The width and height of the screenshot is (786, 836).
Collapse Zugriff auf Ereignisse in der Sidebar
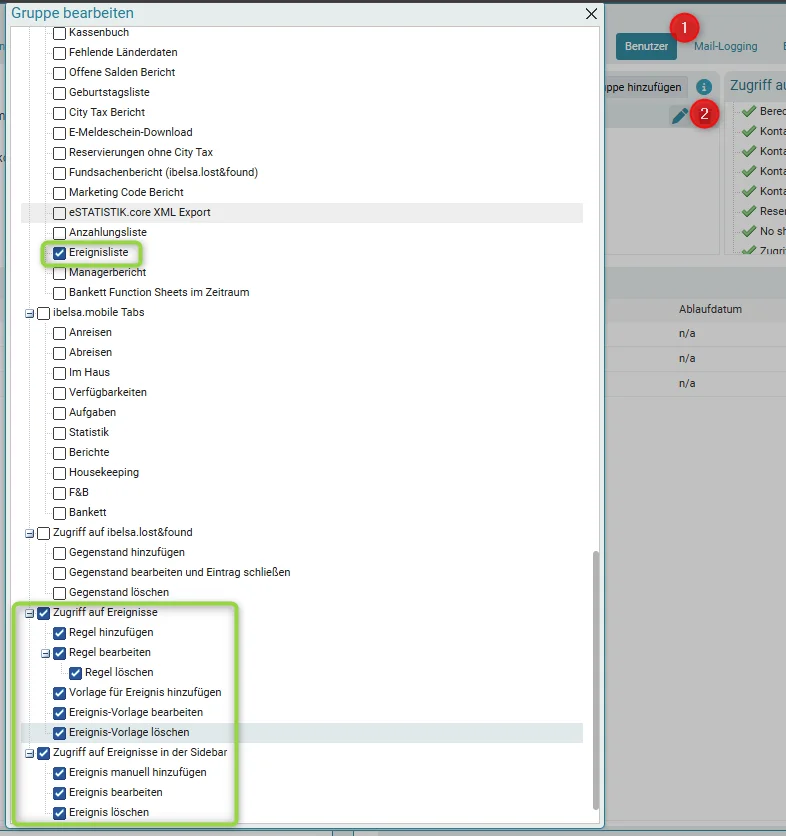point(30,753)
